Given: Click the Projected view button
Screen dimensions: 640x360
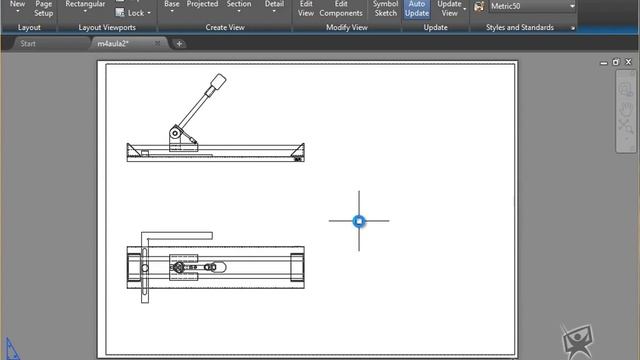Looking at the screenshot, I should click(202, 5).
